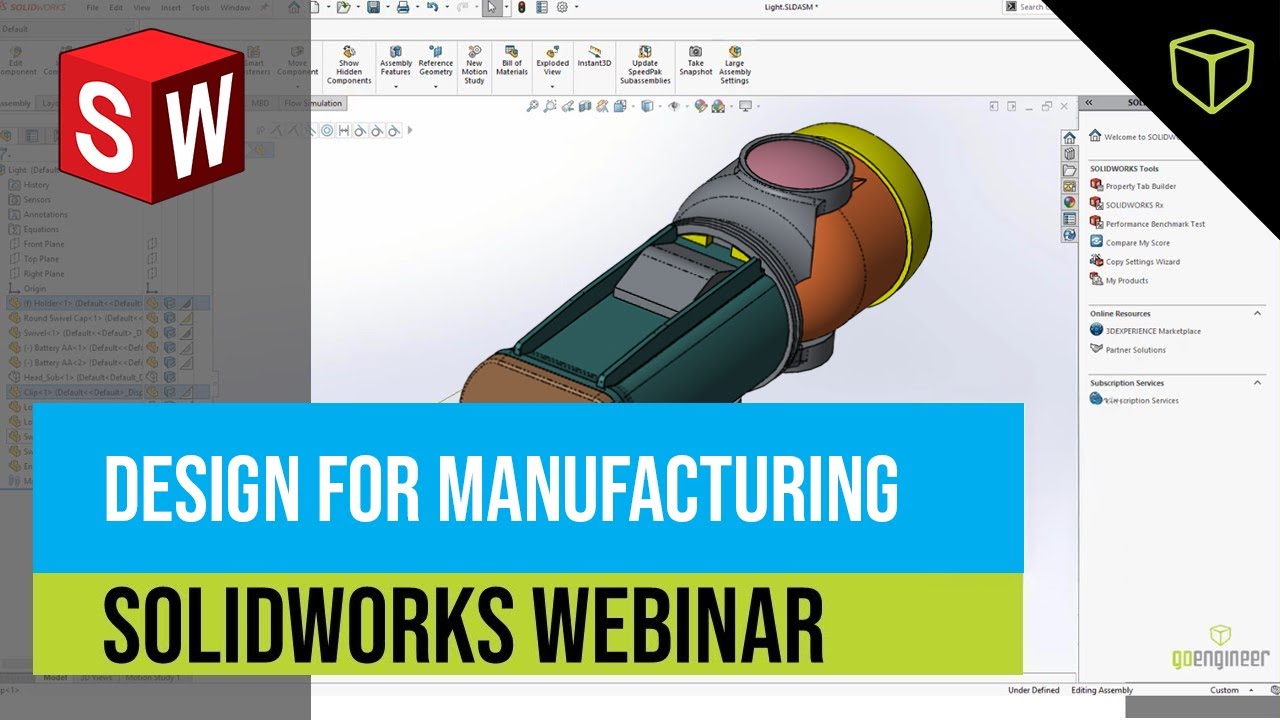
Task: Open the dropdown arrow beside the Options gear
Action: [575, 7]
